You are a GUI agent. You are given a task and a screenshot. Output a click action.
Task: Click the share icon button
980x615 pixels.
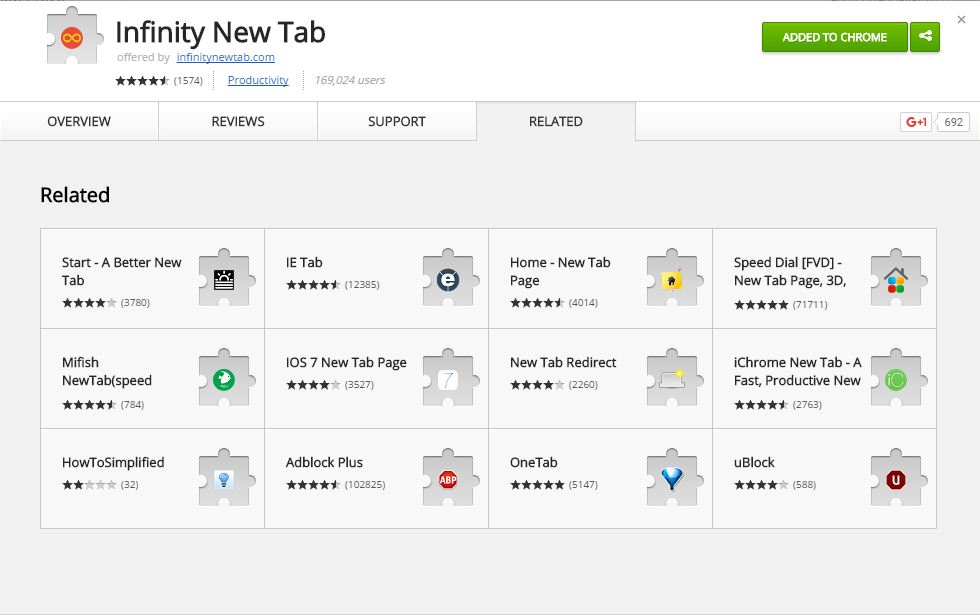click(x=925, y=37)
